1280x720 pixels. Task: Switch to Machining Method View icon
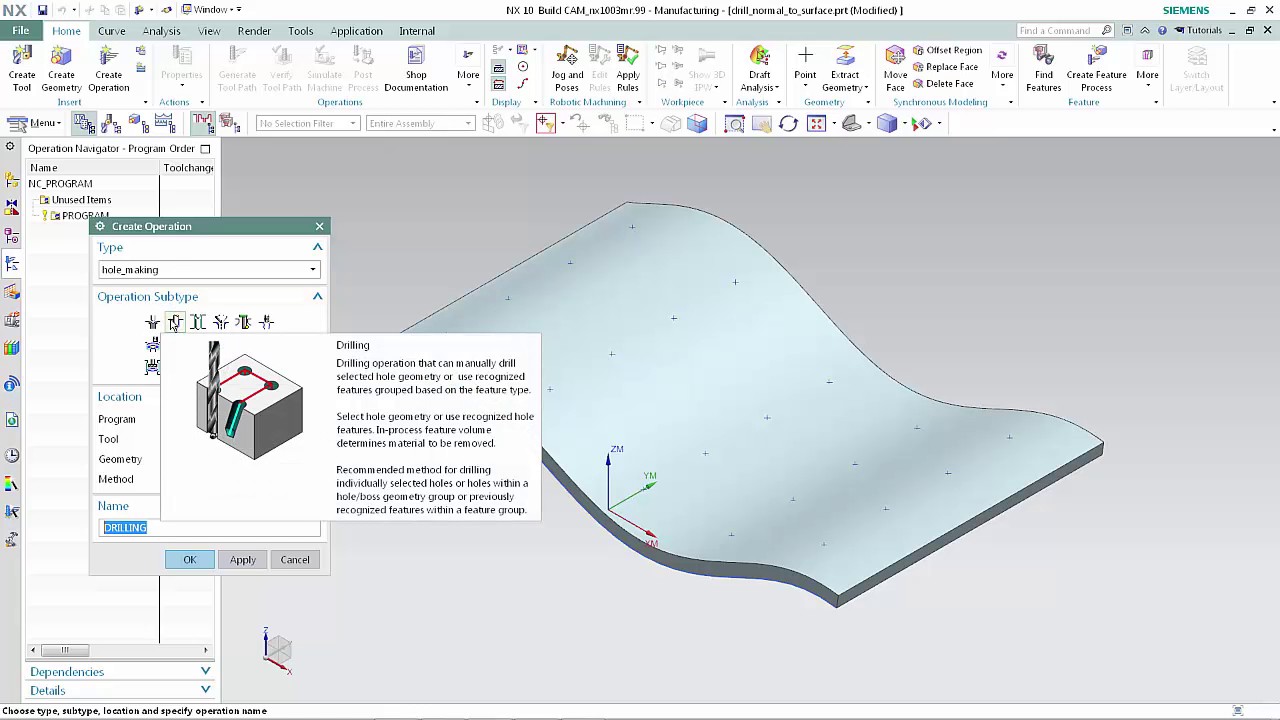point(165,124)
